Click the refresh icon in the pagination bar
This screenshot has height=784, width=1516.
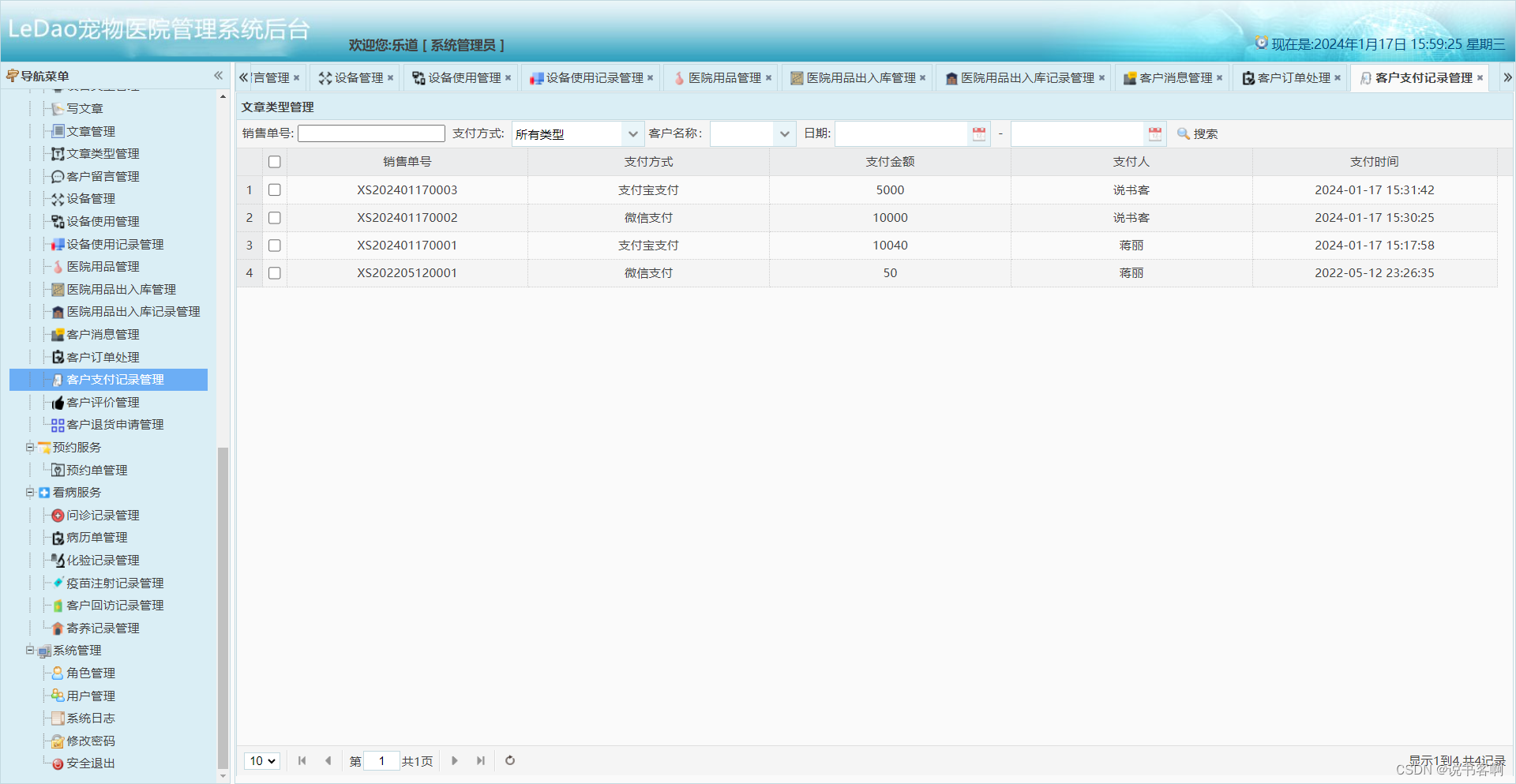click(x=509, y=760)
